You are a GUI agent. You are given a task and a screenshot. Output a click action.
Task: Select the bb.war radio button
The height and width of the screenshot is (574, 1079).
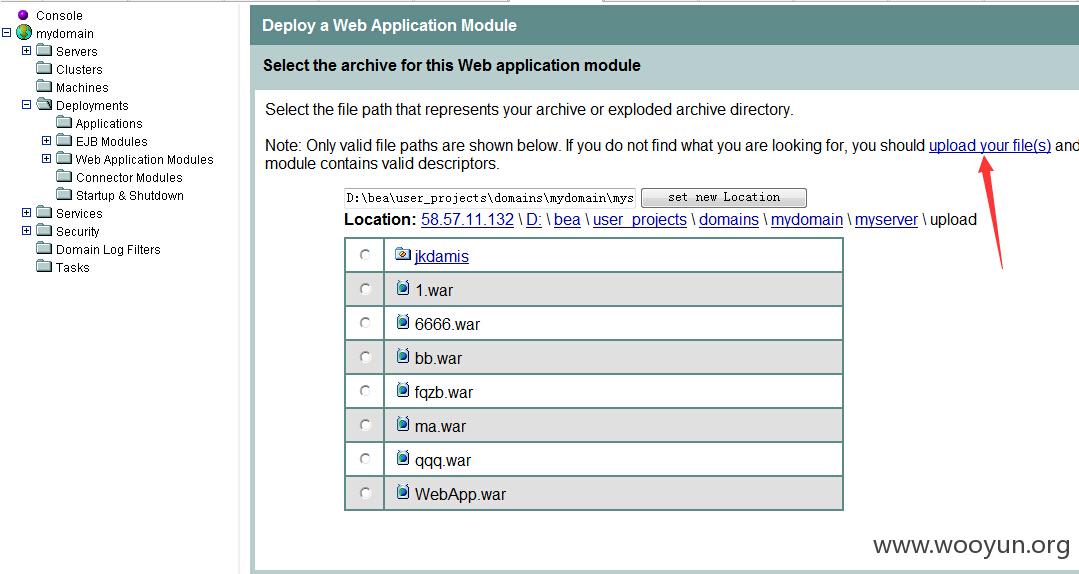[365, 357]
